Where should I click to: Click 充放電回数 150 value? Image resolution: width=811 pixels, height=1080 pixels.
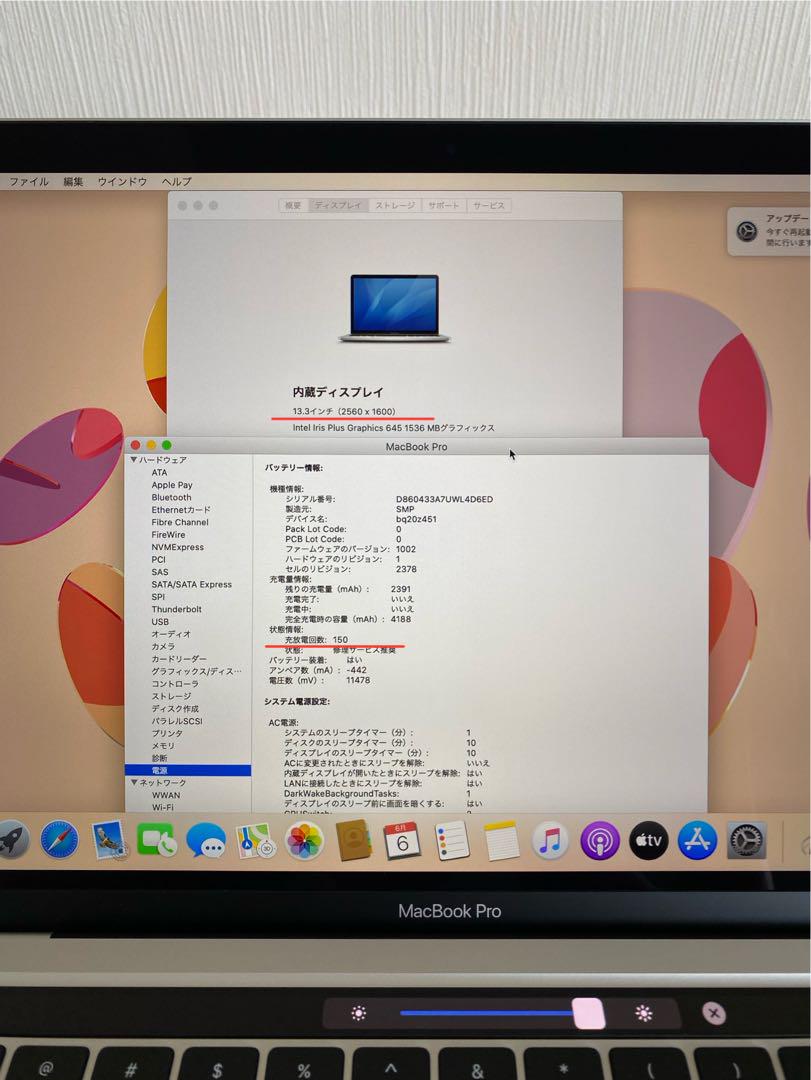tap(340, 639)
